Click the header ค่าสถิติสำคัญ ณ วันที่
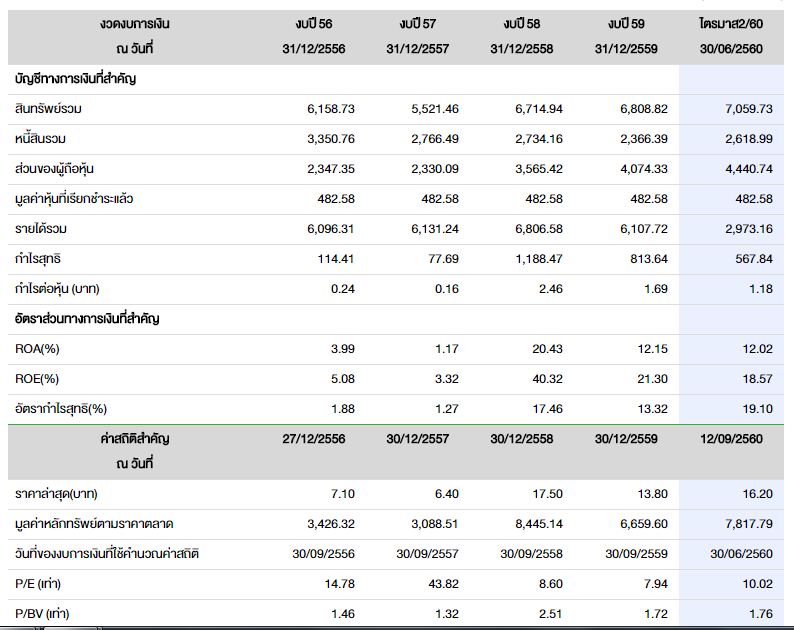 [135, 451]
